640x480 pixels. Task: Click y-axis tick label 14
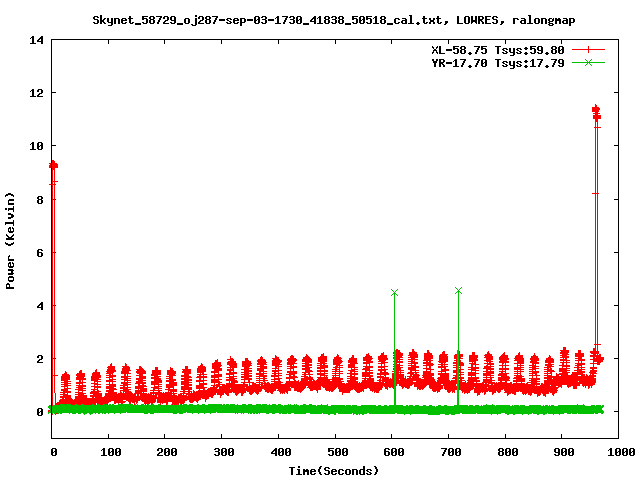[36, 40]
